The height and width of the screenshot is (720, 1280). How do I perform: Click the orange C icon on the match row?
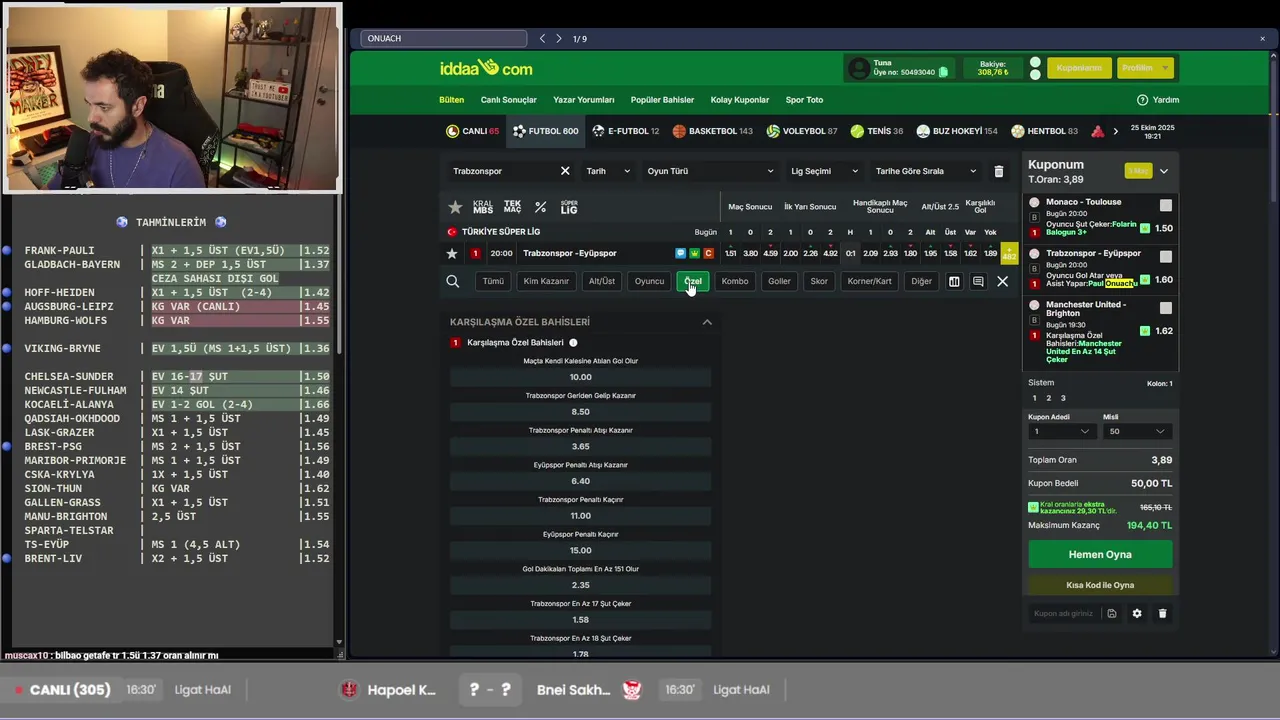pyautogui.click(x=708, y=254)
